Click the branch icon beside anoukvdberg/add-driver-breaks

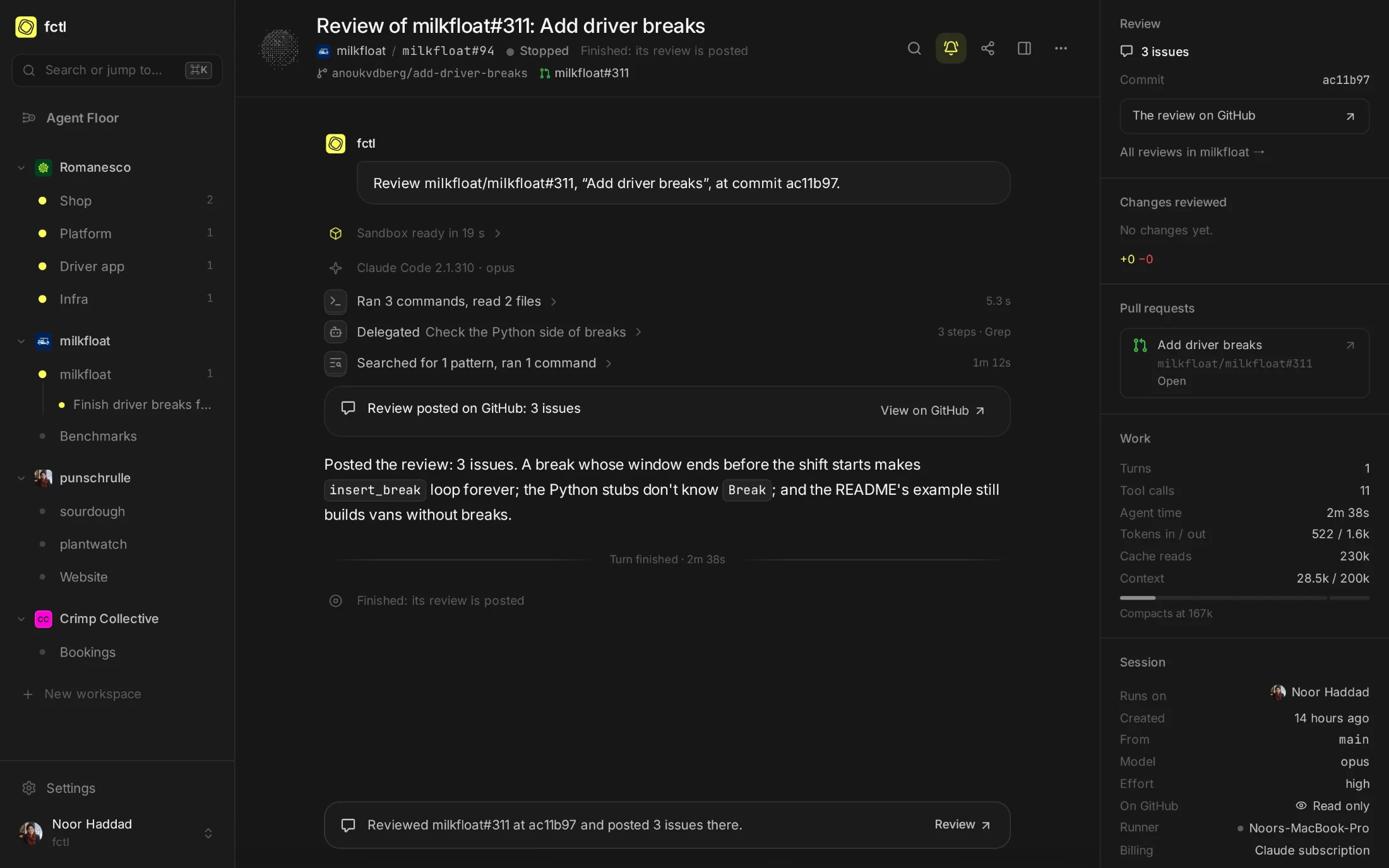pos(322,73)
